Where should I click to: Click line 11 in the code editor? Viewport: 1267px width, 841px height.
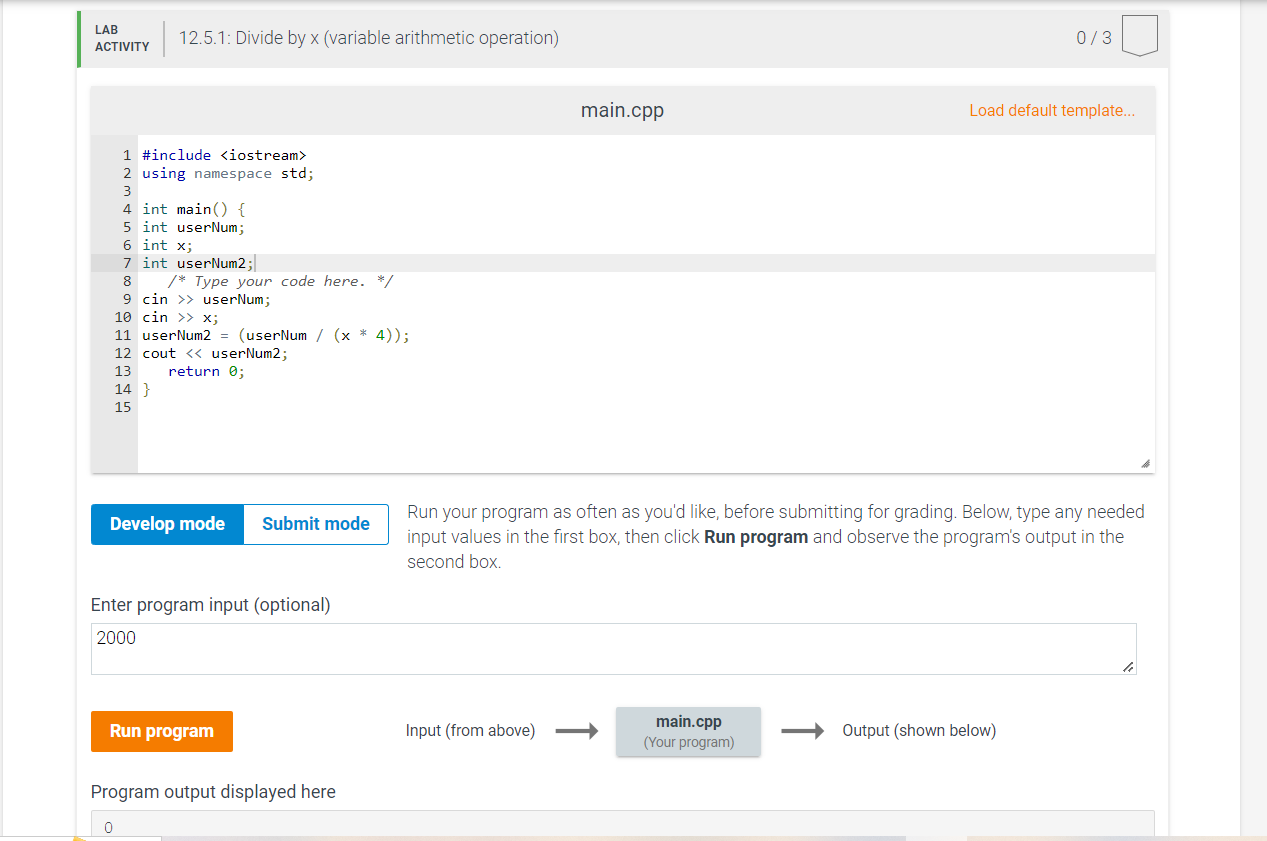pyautogui.click(x=275, y=335)
